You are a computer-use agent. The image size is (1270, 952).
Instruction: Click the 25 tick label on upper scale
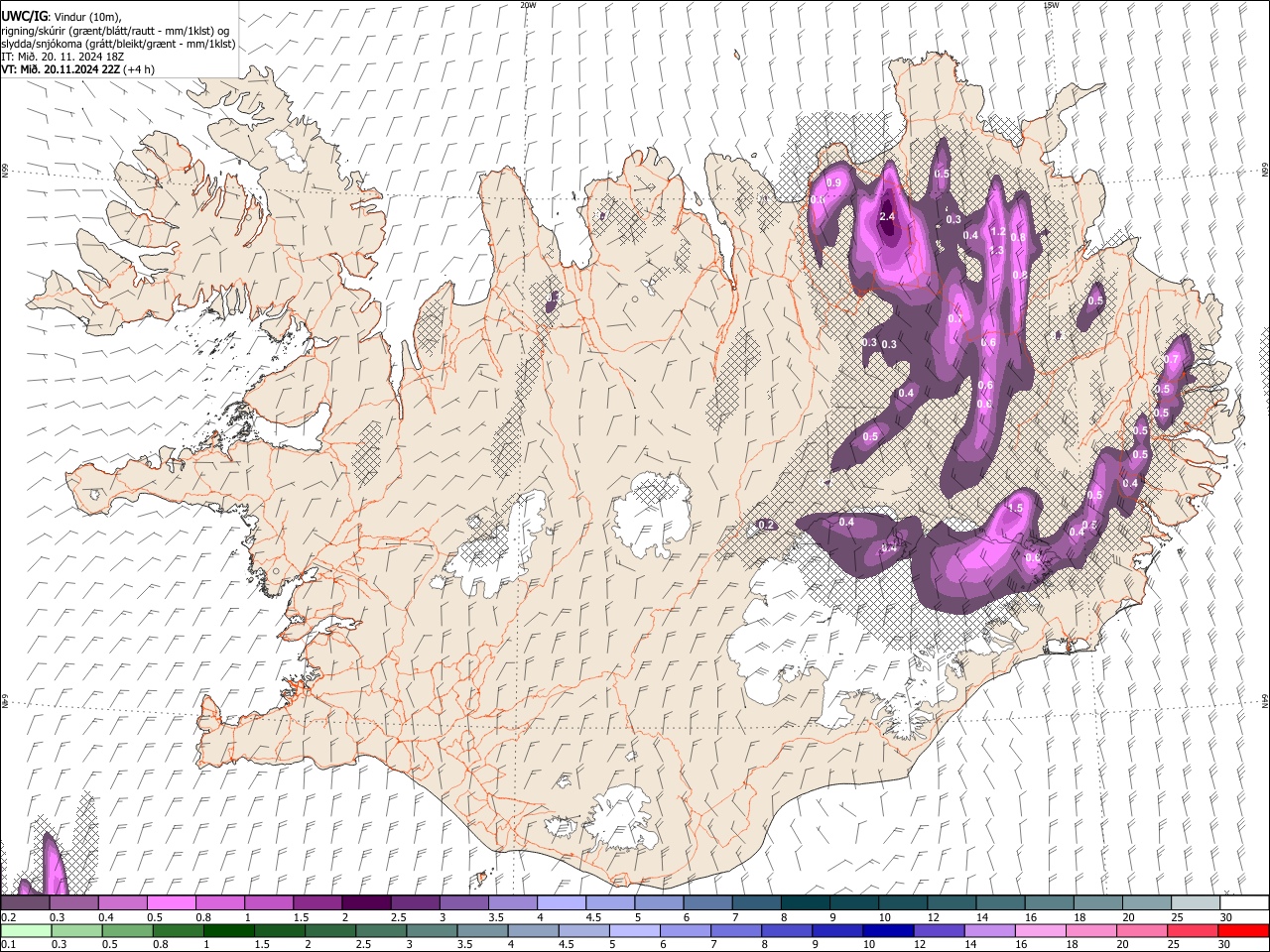[x=1177, y=917]
